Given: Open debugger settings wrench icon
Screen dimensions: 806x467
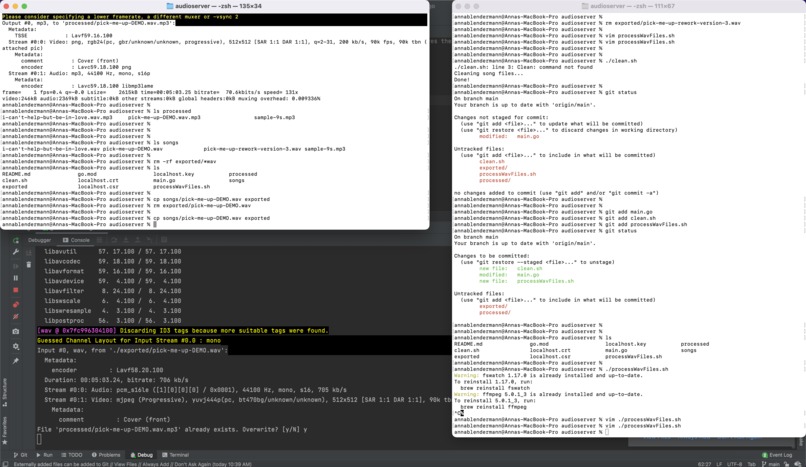Looking at the screenshot, I should [x=15, y=252].
